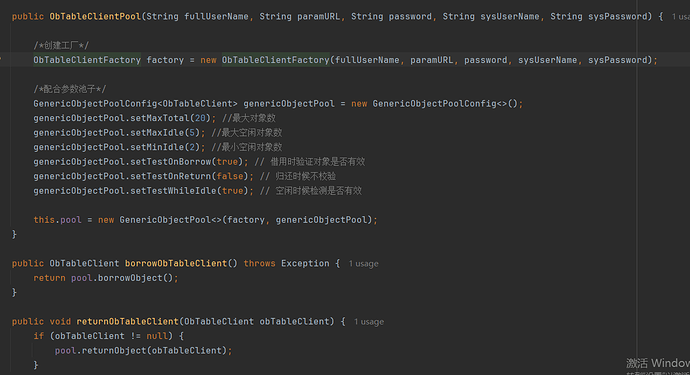
Task: Click the pool.borrowObject() call
Action: tap(122, 278)
